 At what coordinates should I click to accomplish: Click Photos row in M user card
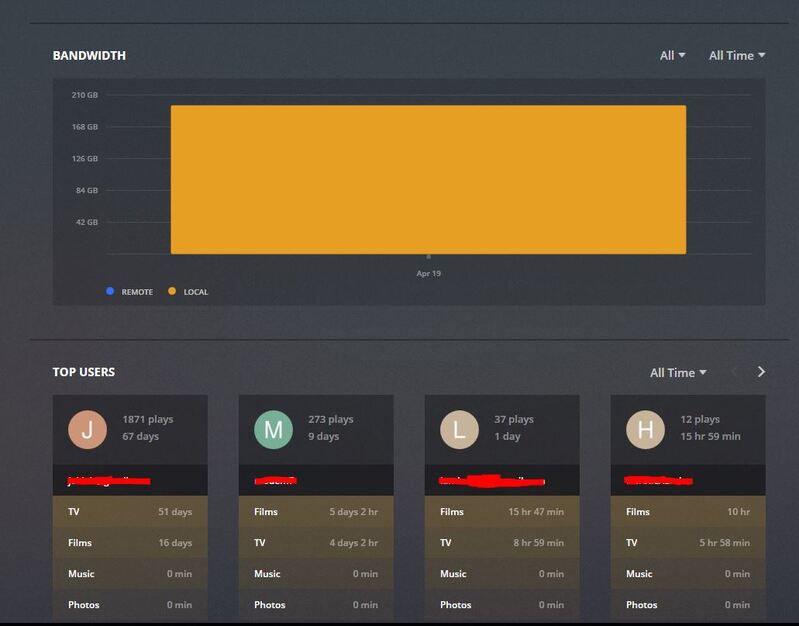tap(316, 605)
